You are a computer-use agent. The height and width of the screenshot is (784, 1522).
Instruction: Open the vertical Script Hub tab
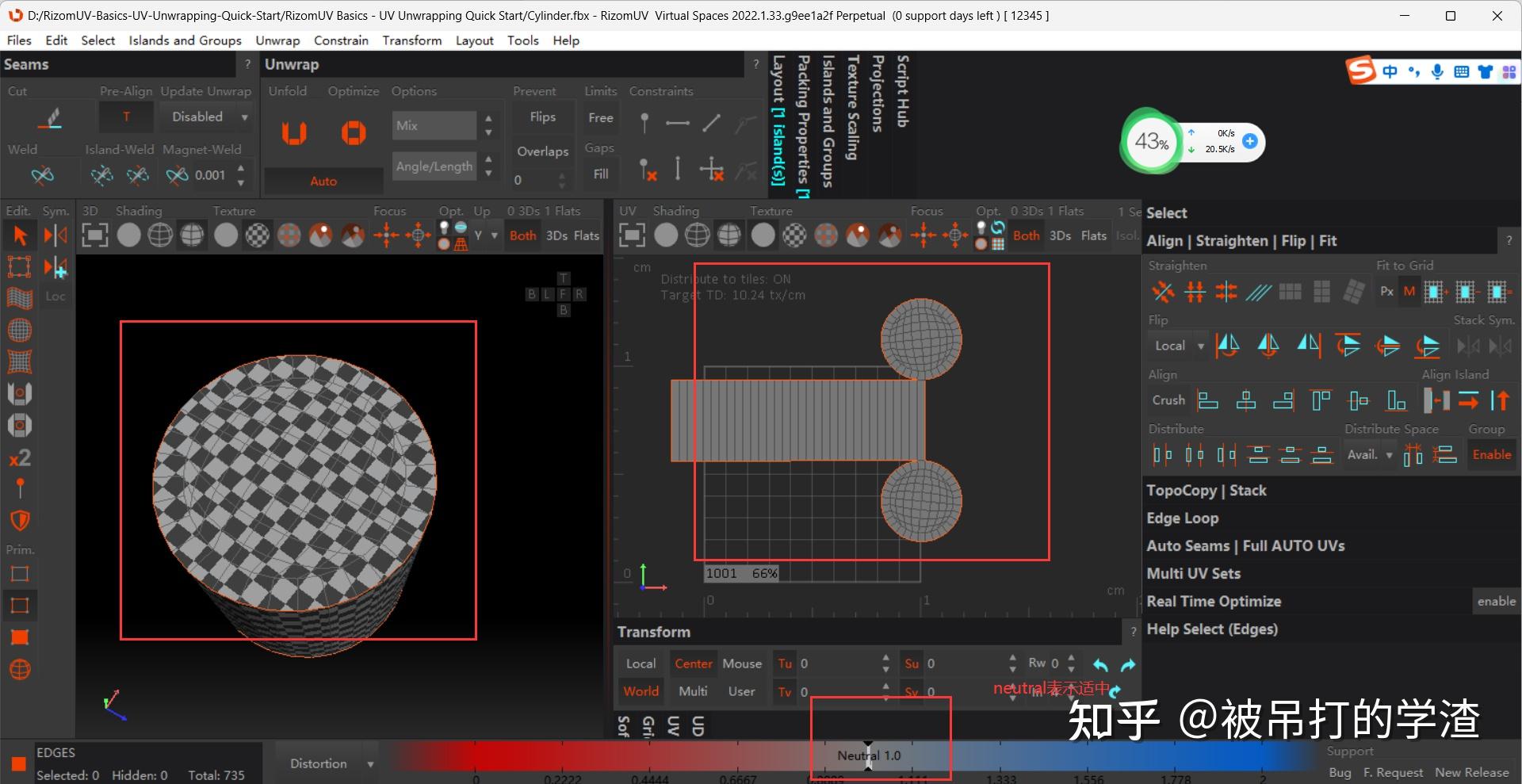tap(902, 91)
